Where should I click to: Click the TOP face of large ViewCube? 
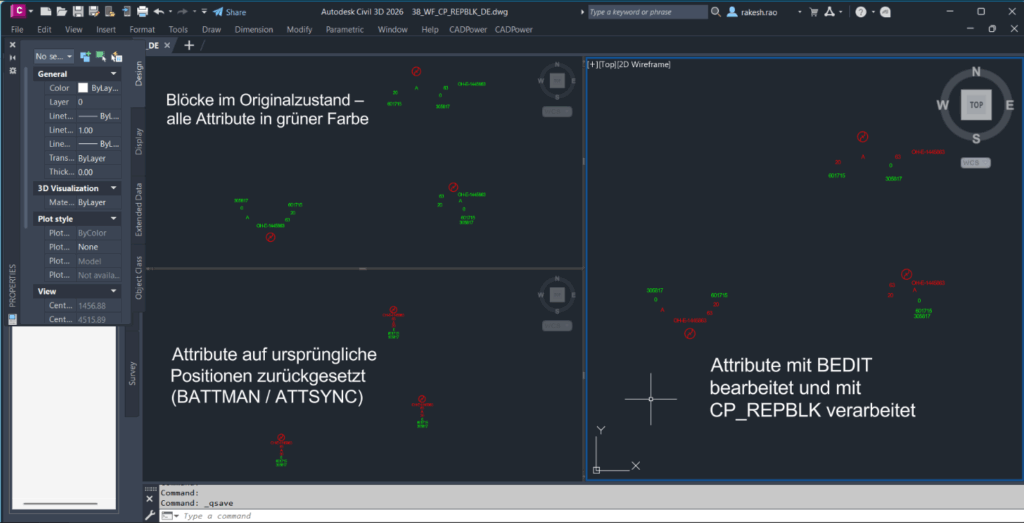976,104
